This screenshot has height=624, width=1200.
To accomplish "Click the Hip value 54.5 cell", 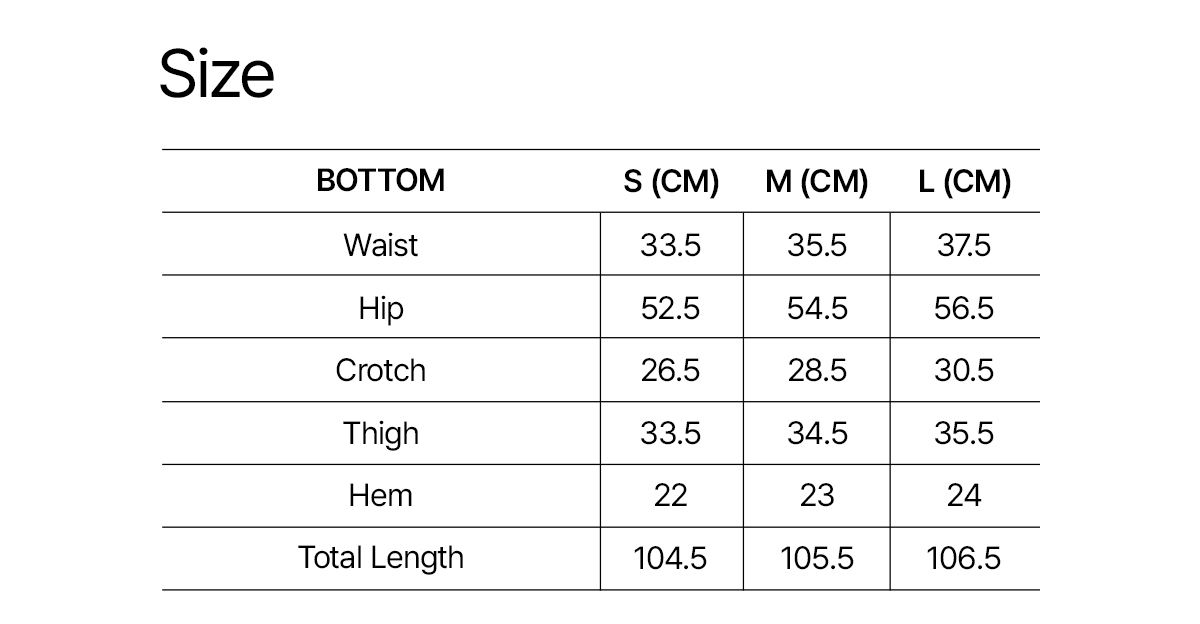I will coord(817,308).
